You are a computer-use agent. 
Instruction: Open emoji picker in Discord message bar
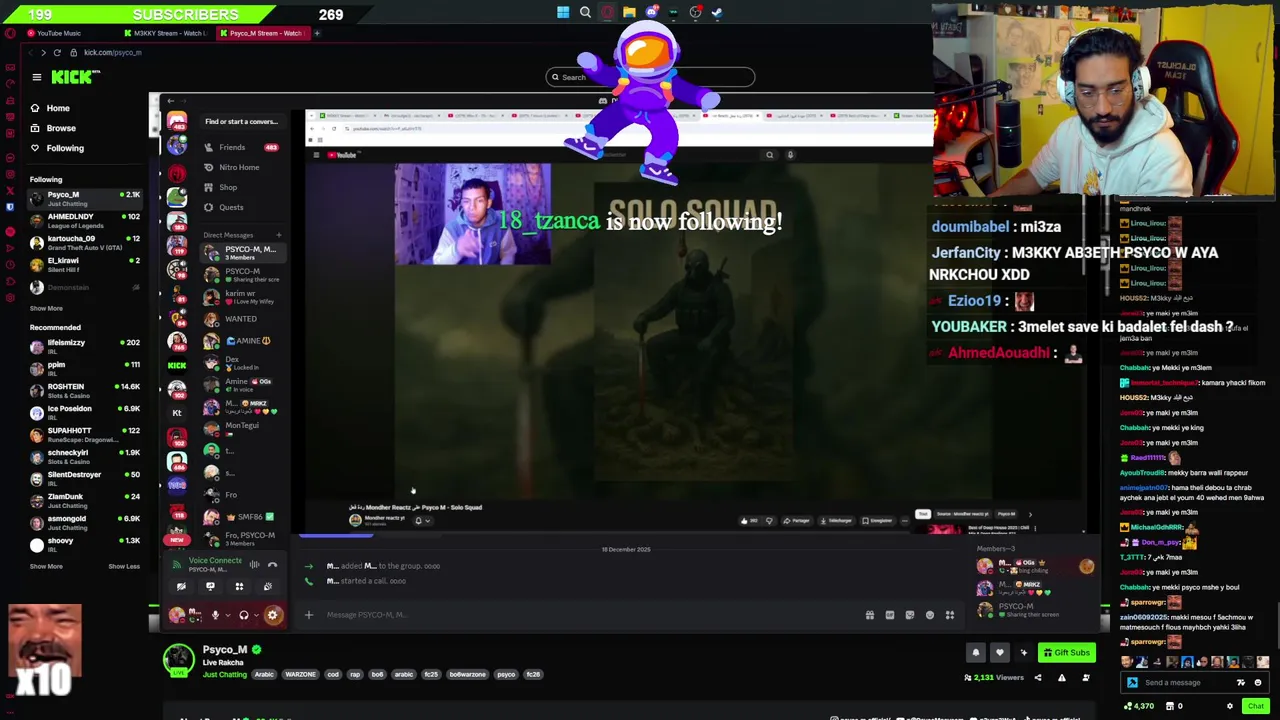point(930,615)
